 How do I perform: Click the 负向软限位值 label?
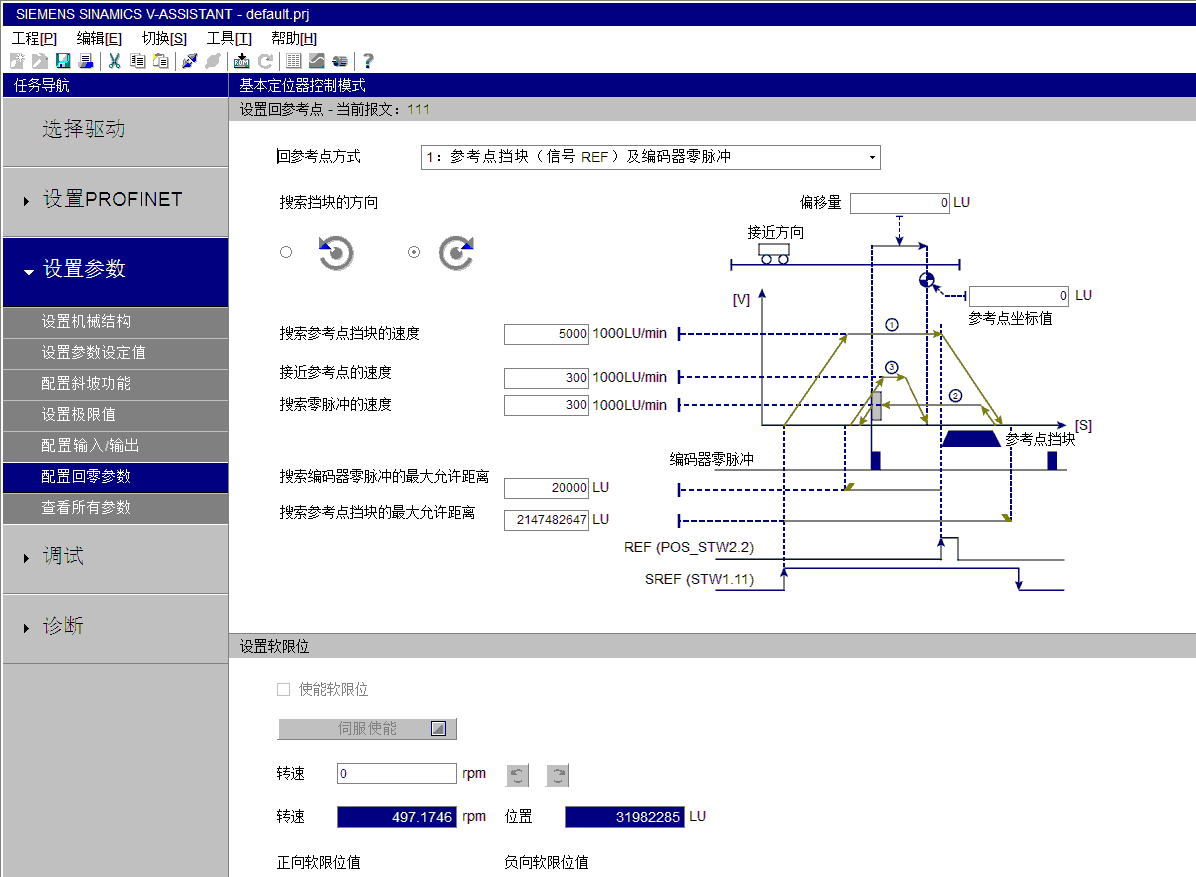546,863
